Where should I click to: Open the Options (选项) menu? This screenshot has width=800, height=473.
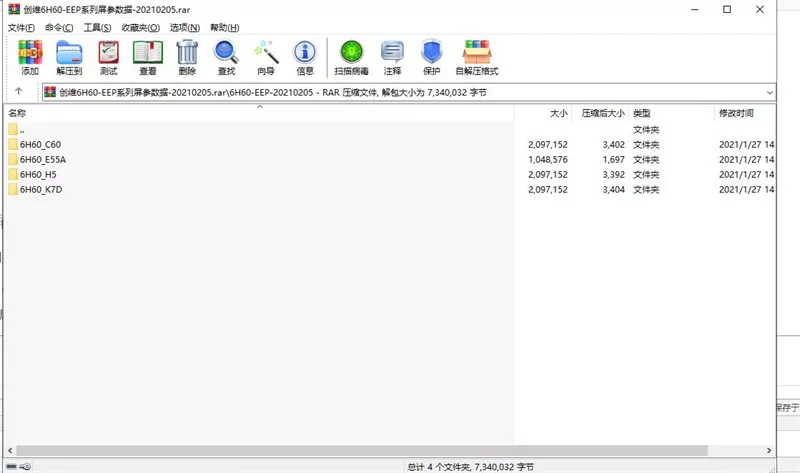point(185,28)
